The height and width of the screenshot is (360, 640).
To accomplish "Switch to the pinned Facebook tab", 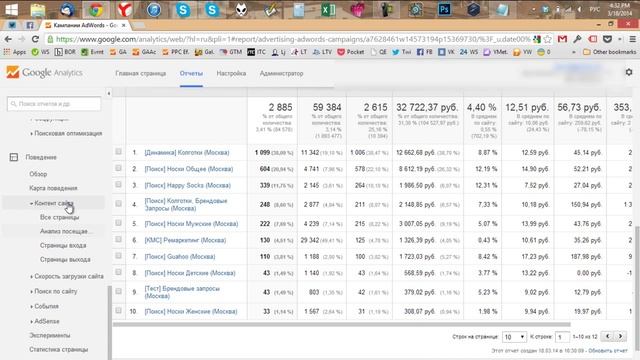I will pos(30,25).
